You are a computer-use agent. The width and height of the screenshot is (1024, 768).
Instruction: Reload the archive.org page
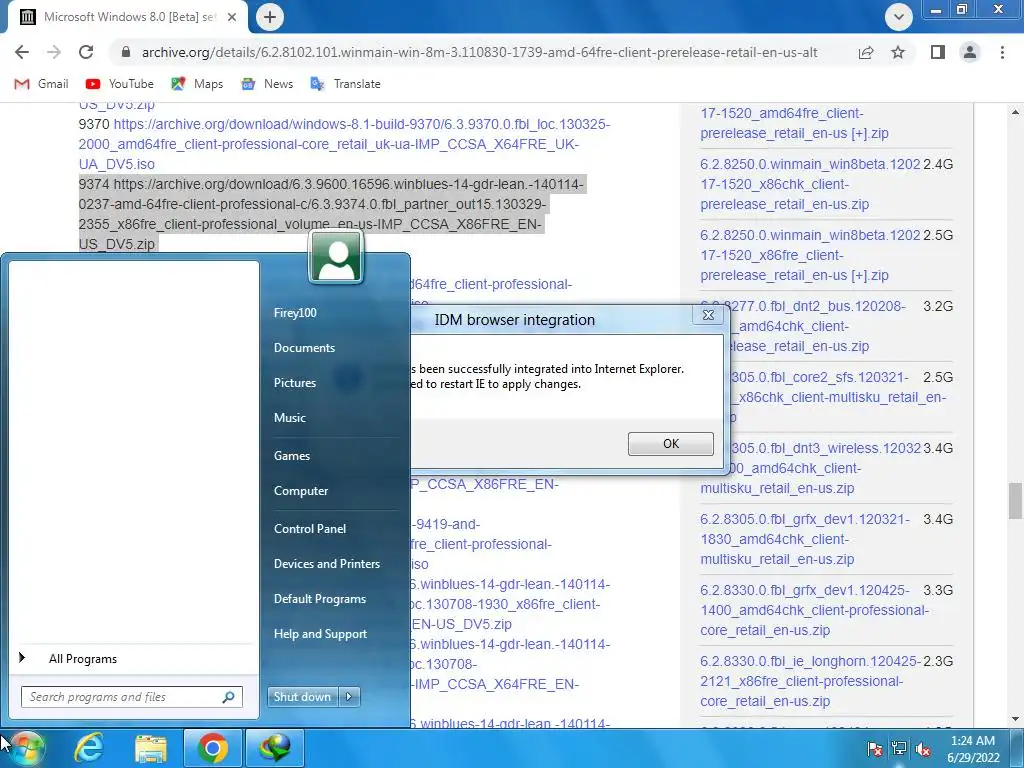point(86,52)
